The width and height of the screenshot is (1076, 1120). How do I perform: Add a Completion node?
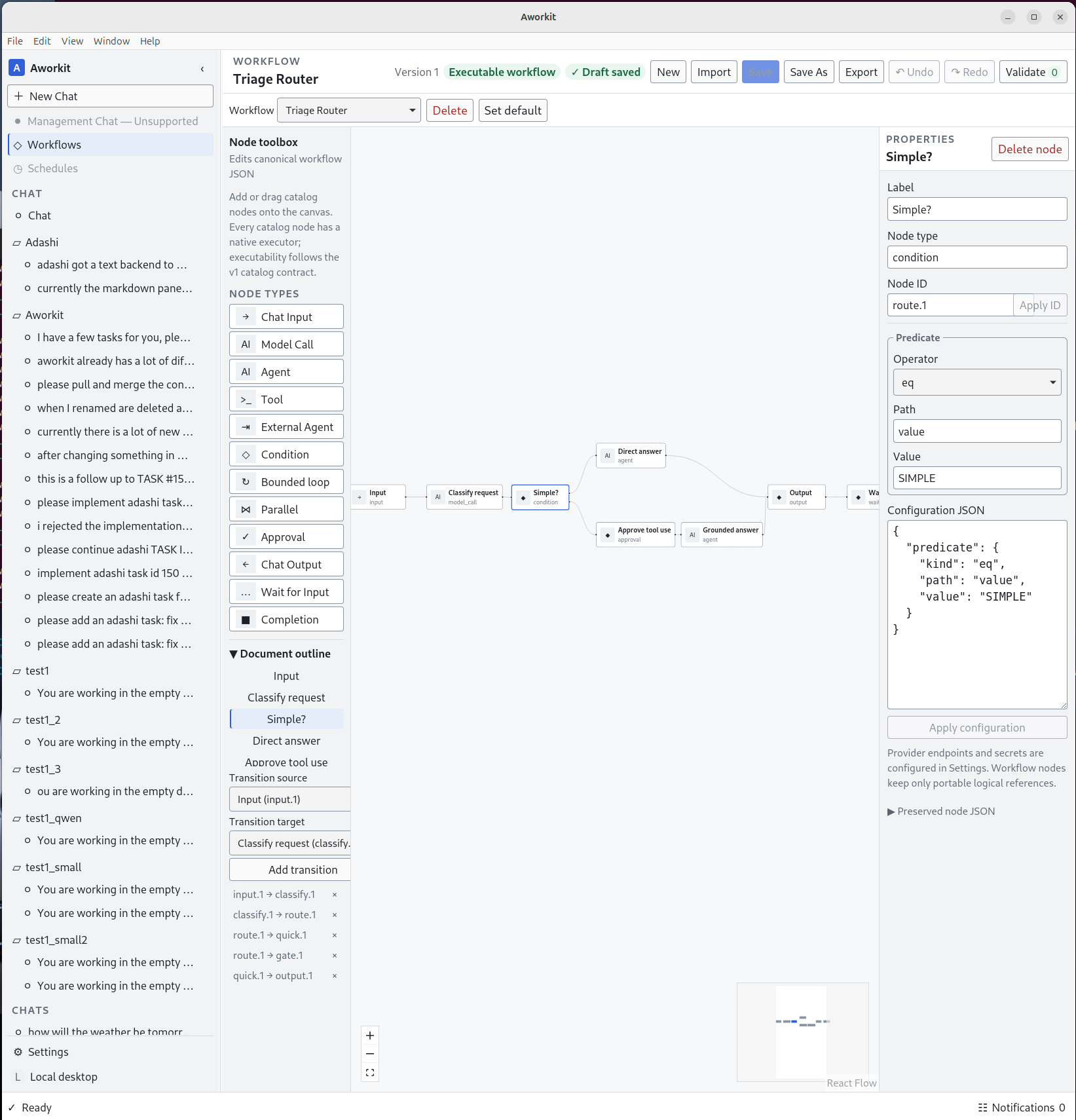(x=286, y=619)
